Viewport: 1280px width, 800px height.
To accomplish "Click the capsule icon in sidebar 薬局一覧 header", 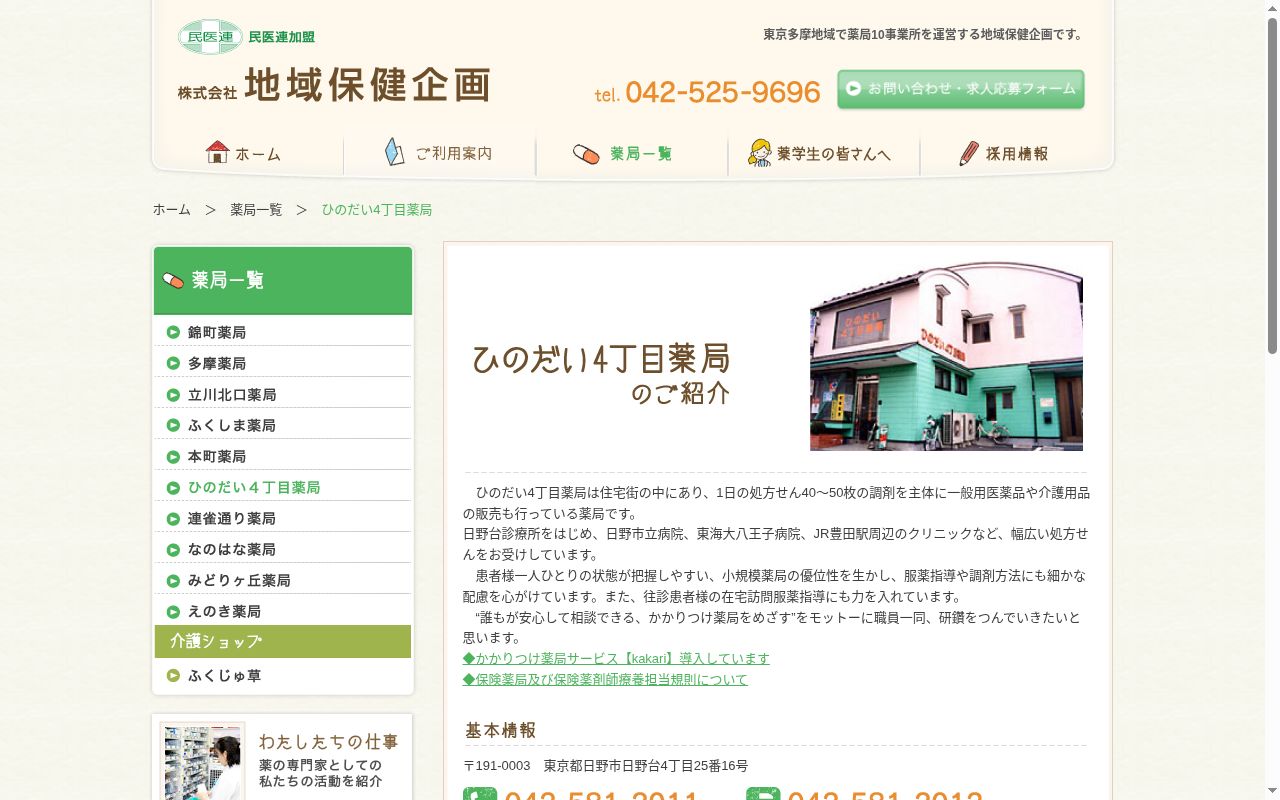I will tap(173, 281).
